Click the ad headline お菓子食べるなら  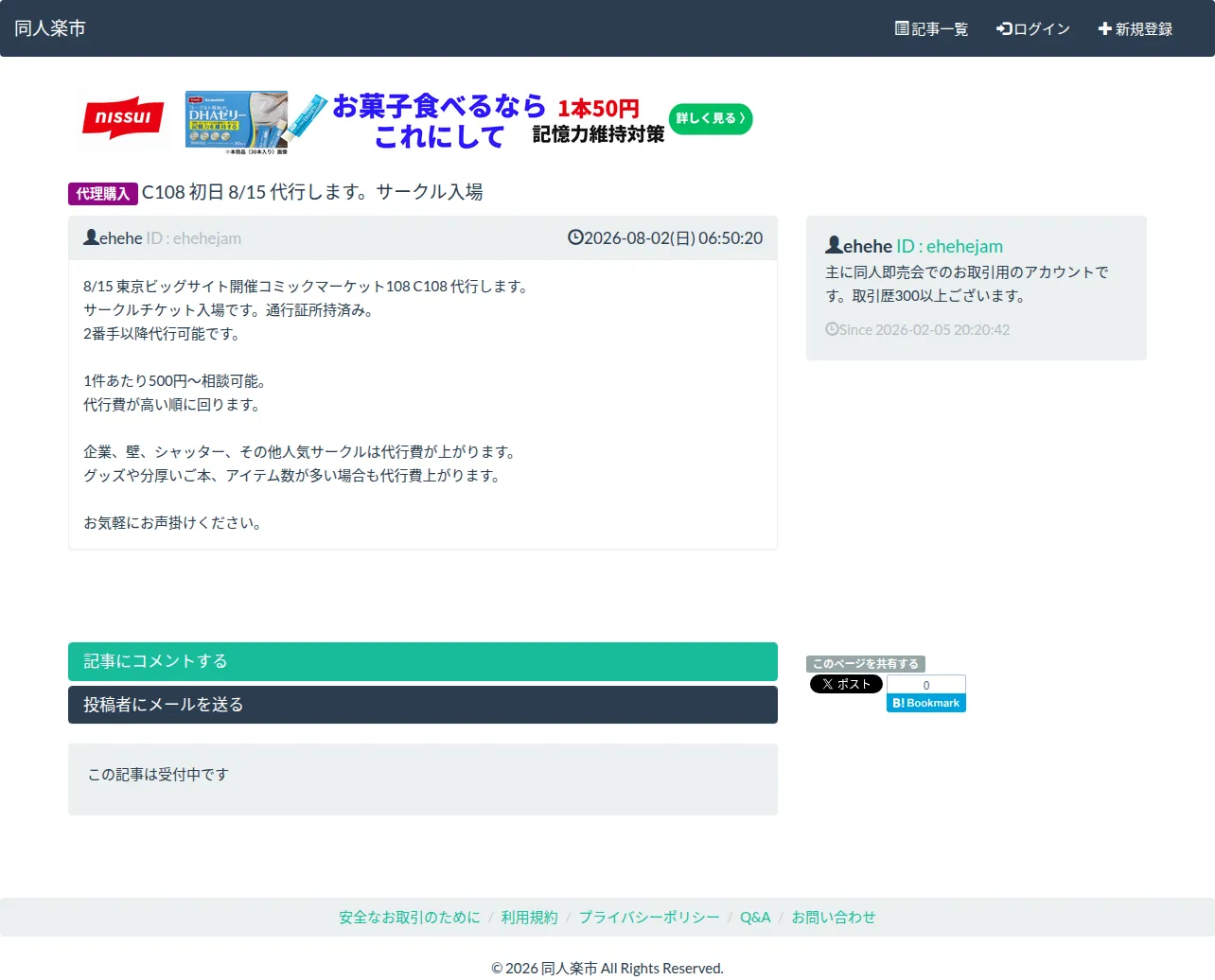point(439,106)
